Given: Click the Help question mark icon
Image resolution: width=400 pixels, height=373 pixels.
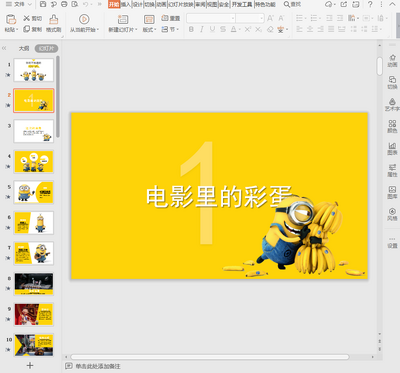Looking at the screenshot, I should (x=370, y=4).
